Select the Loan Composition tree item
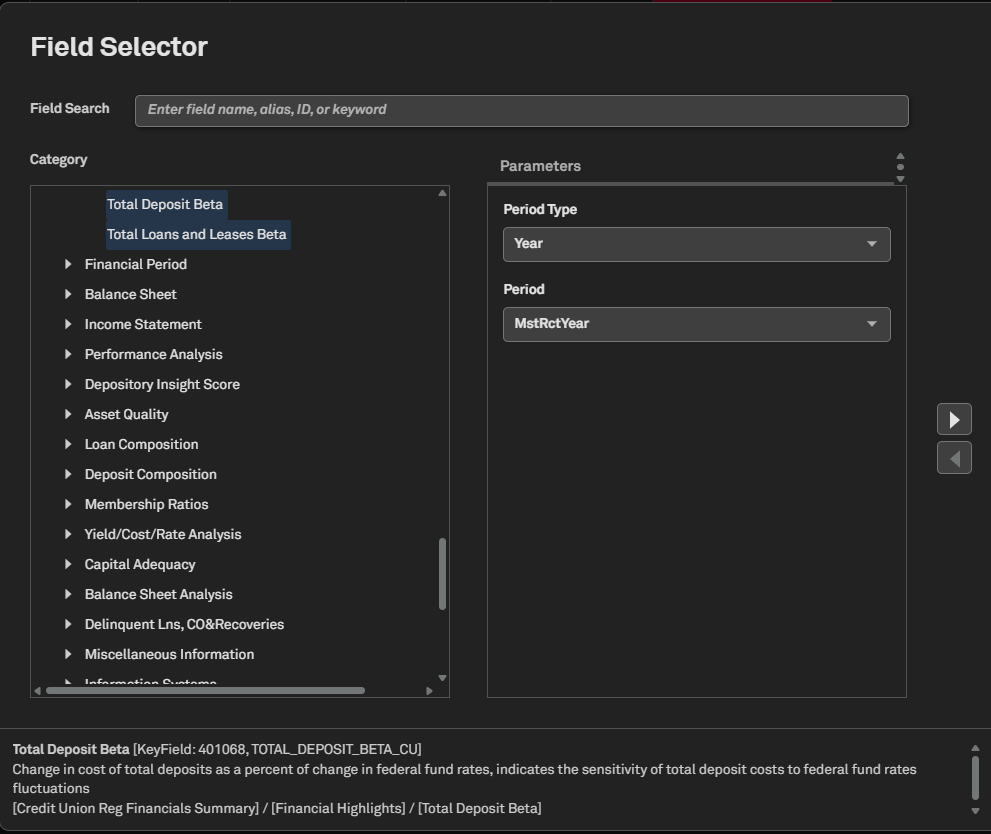The height and width of the screenshot is (834, 991). click(x=141, y=444)
